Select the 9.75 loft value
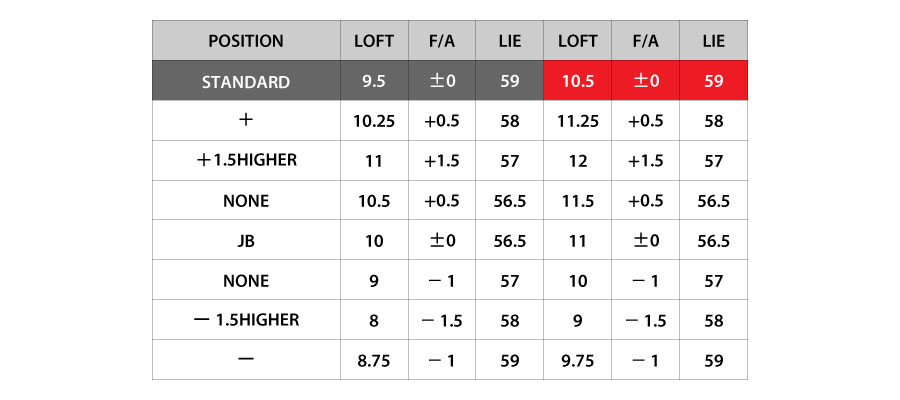 [576, 360]
